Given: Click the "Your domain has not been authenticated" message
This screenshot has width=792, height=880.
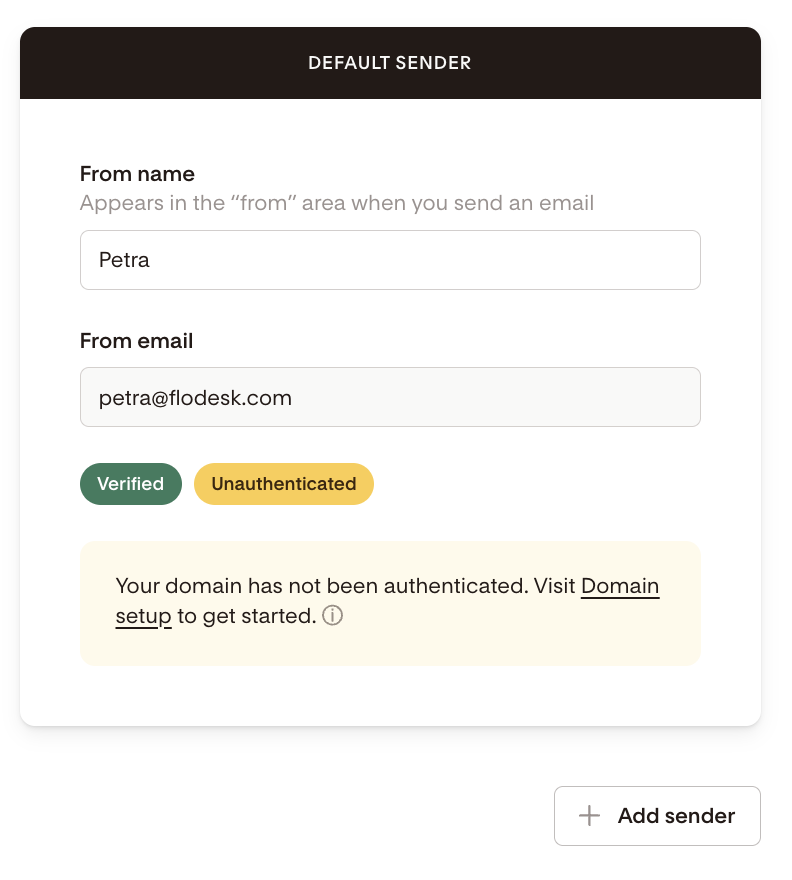Looking at the screenshot, I should (321, 586).
